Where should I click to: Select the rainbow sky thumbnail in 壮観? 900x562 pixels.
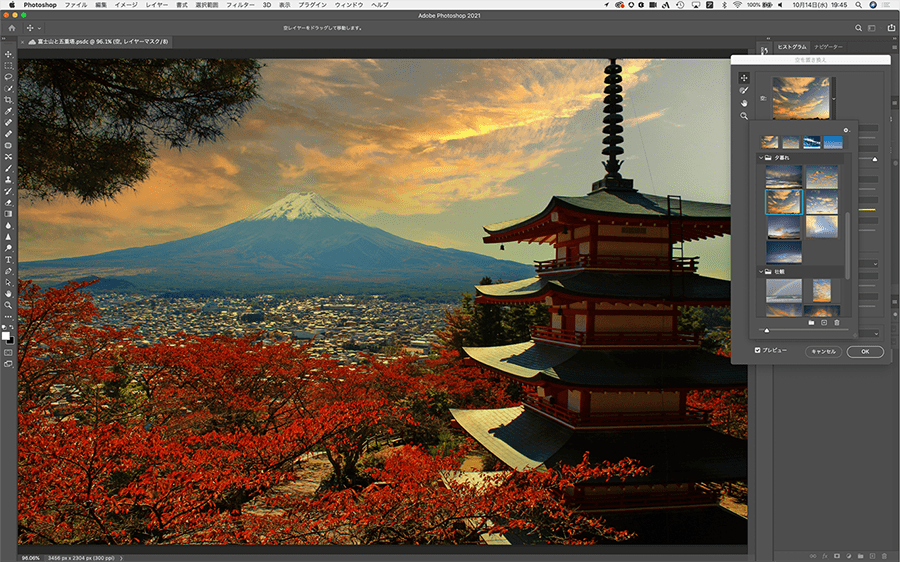(x=783, y=290)
